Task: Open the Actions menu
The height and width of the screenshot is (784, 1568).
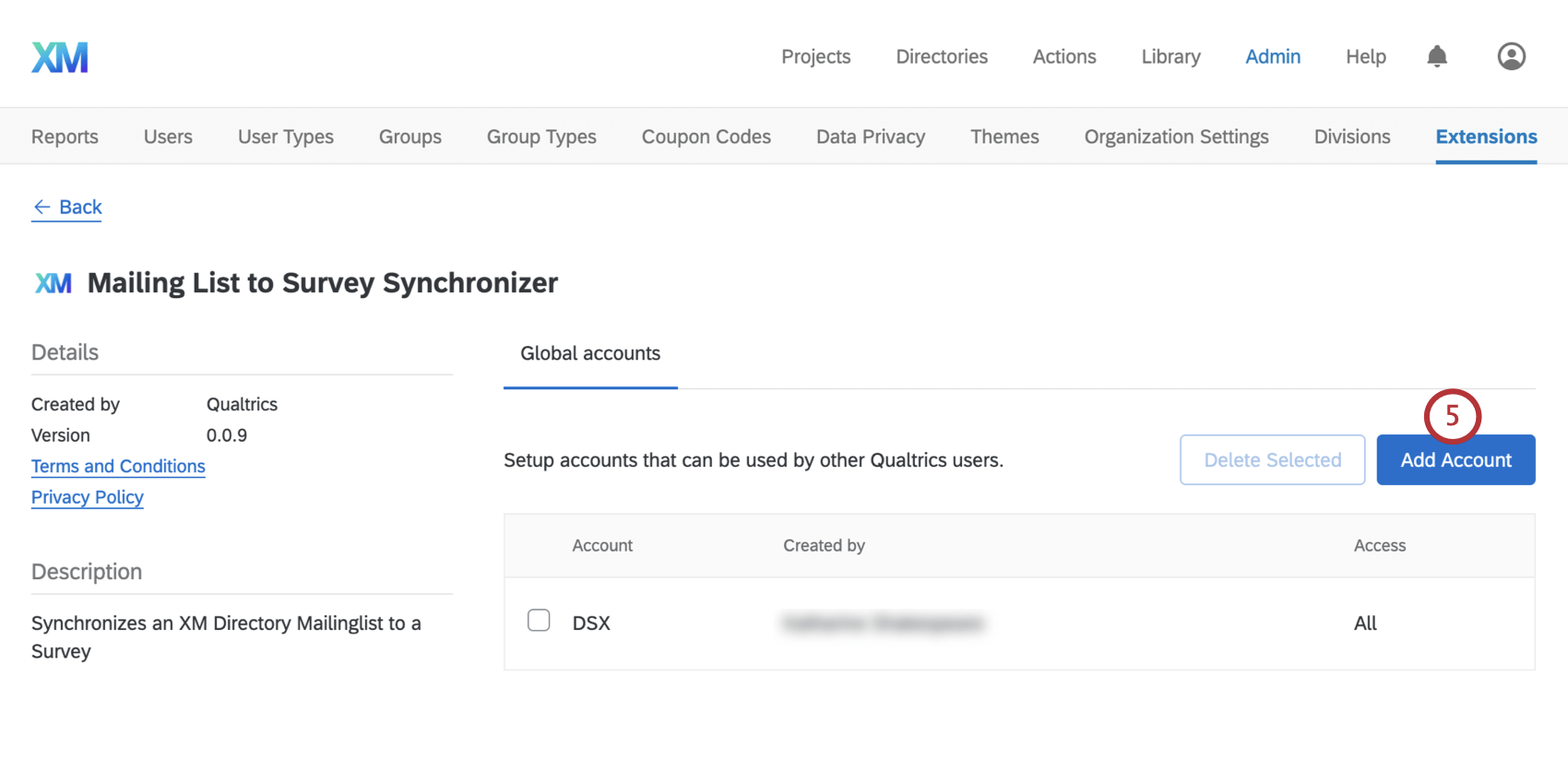Action: tap(1064, 56)
